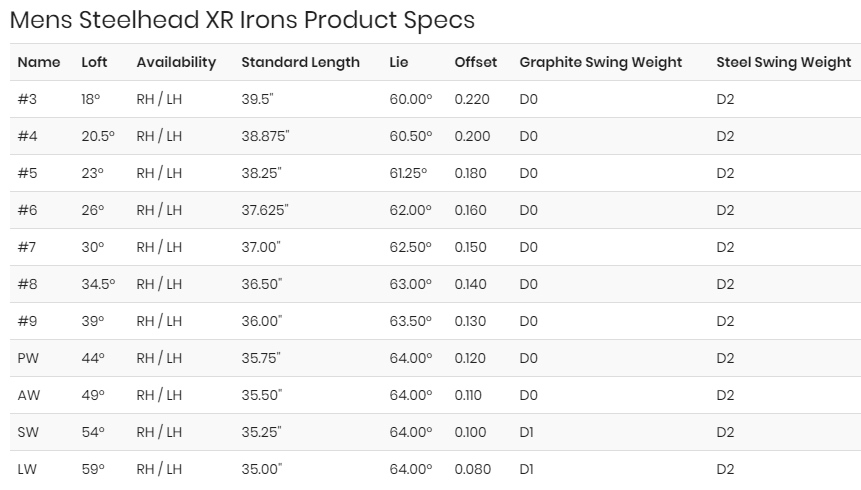The image size is (861, 490).
Task: Click the Name column header
Action: [x=39, y=62]
